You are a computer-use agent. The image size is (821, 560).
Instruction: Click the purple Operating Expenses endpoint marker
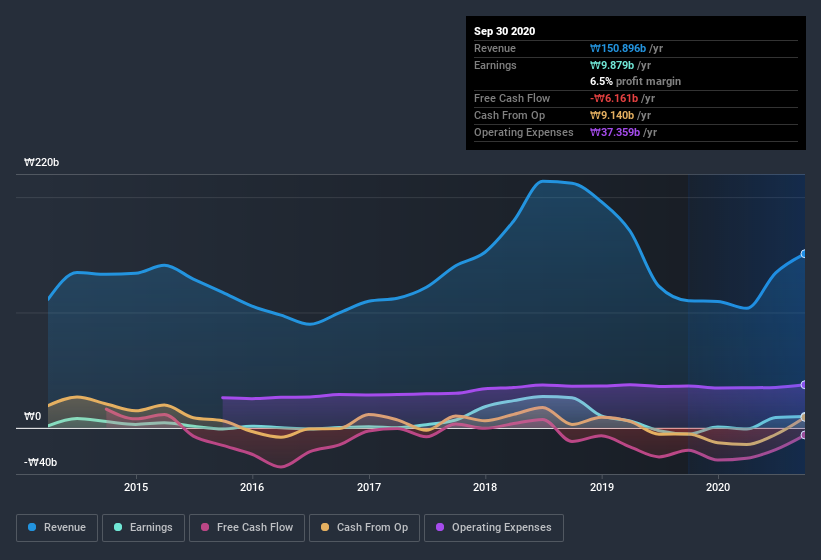pyautogui.click(x=804, y=385)
